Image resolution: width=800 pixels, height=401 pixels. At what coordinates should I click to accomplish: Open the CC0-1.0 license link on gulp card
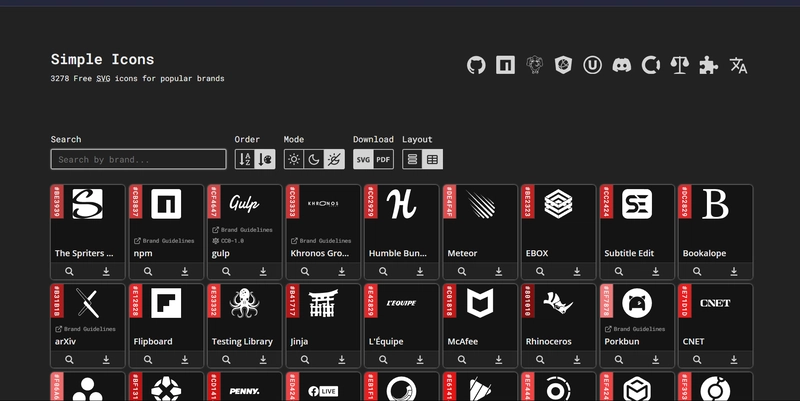coord(228,241)
